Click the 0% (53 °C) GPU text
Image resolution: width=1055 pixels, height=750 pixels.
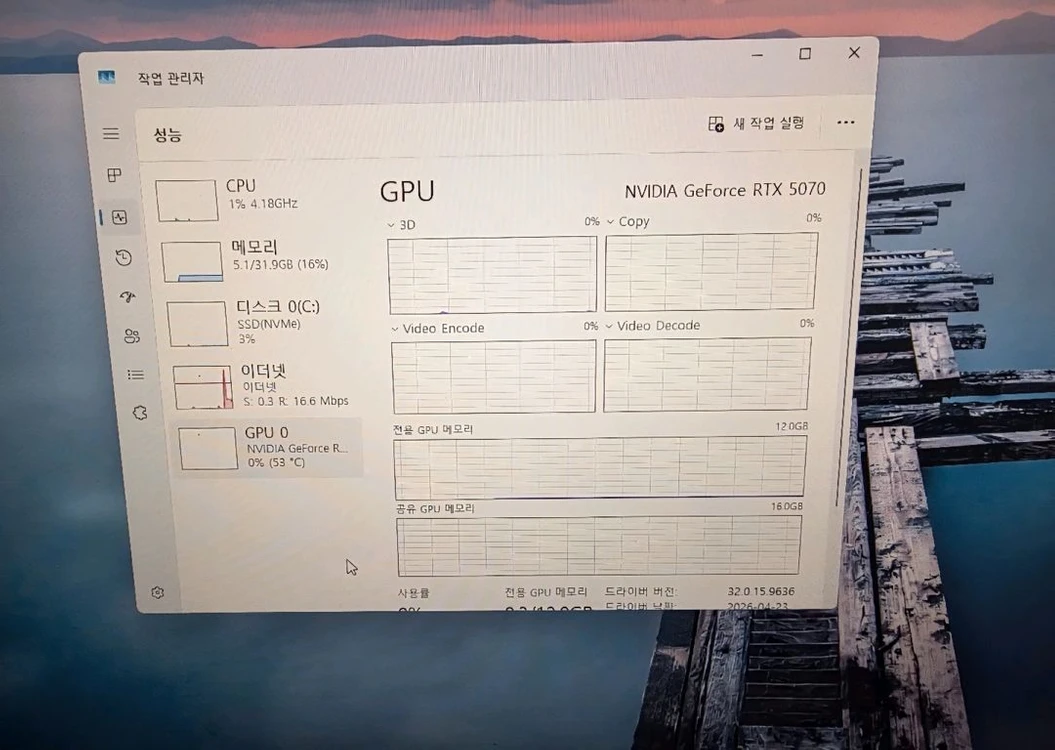point(276,463)
